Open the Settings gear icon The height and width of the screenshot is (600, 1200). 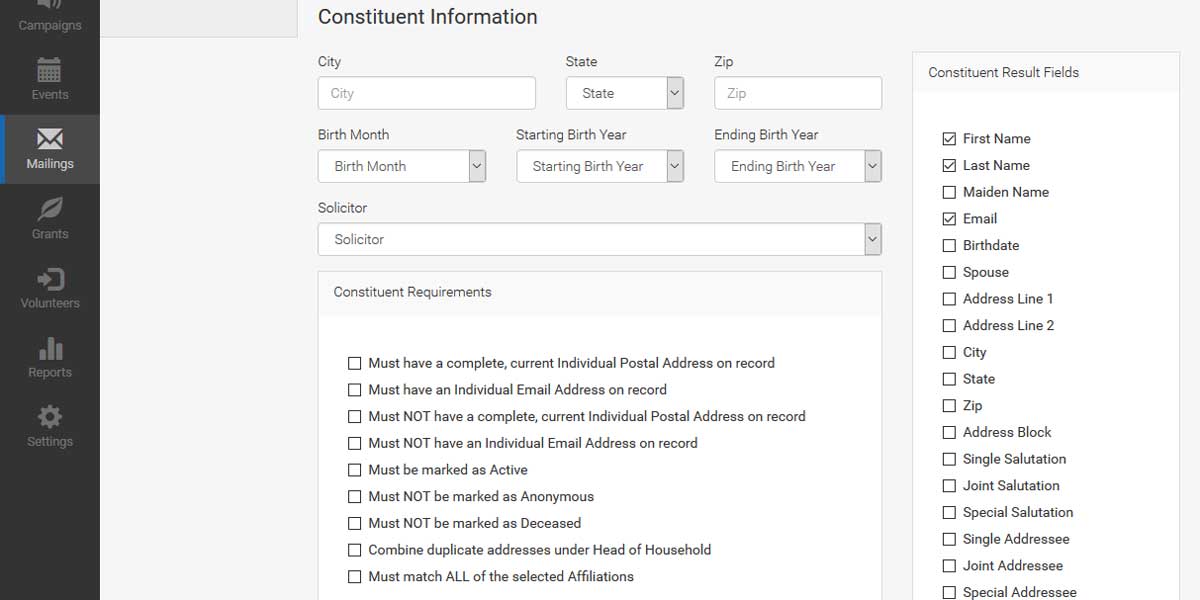click(x=50, y=417)
